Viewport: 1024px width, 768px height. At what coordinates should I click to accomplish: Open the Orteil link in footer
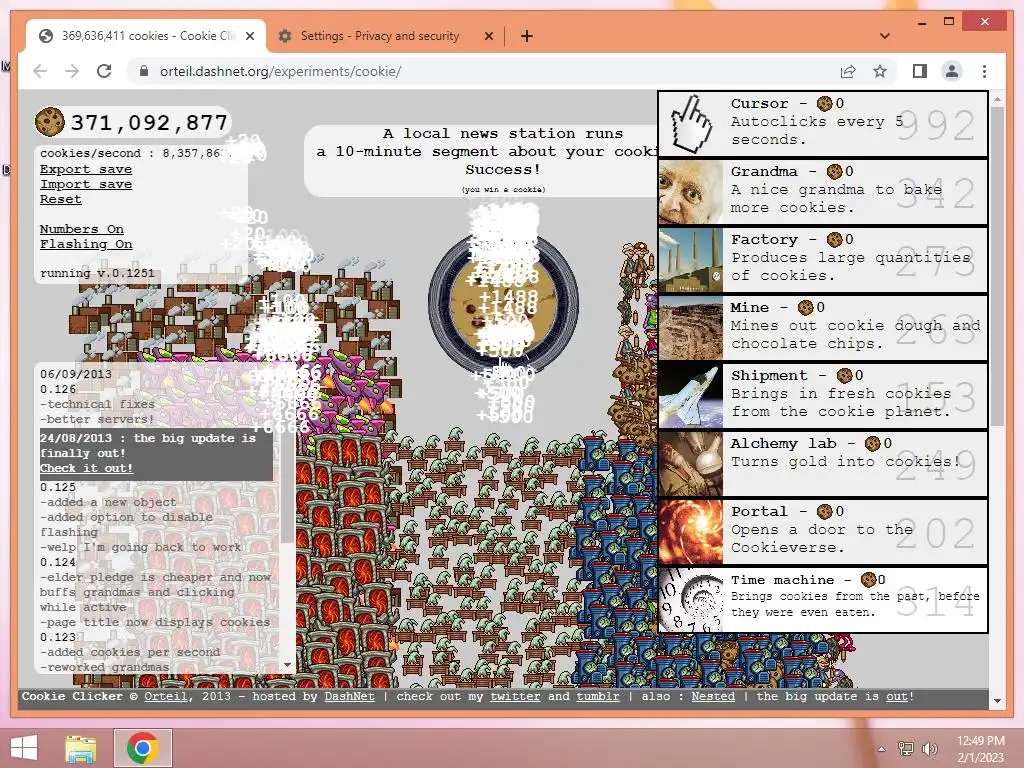[165, 696]
